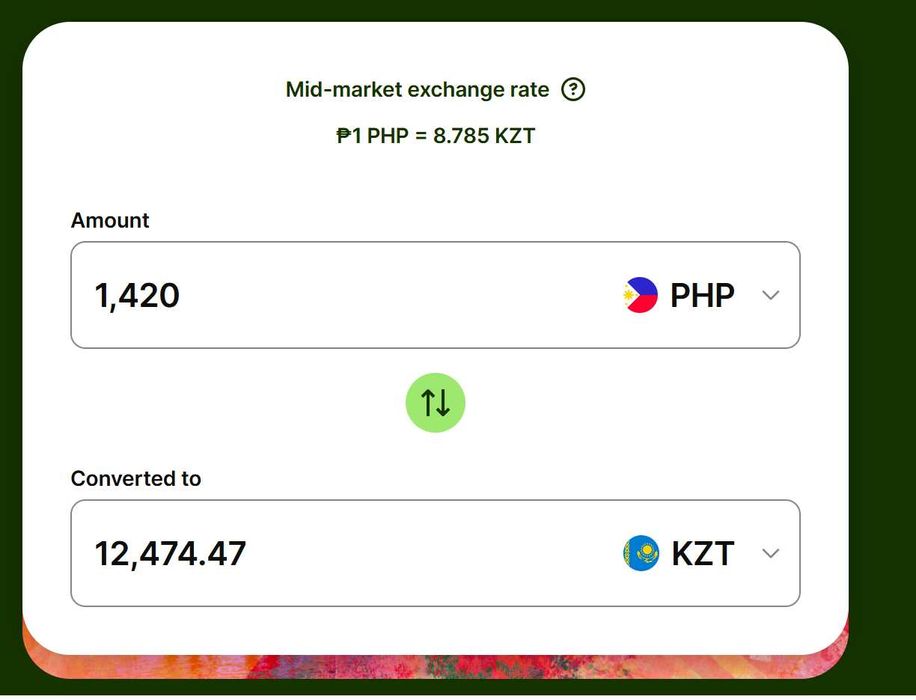Click empty space right of 1,420 amount
The height and width of the screenshot is (700, 916).
[400, 295]
